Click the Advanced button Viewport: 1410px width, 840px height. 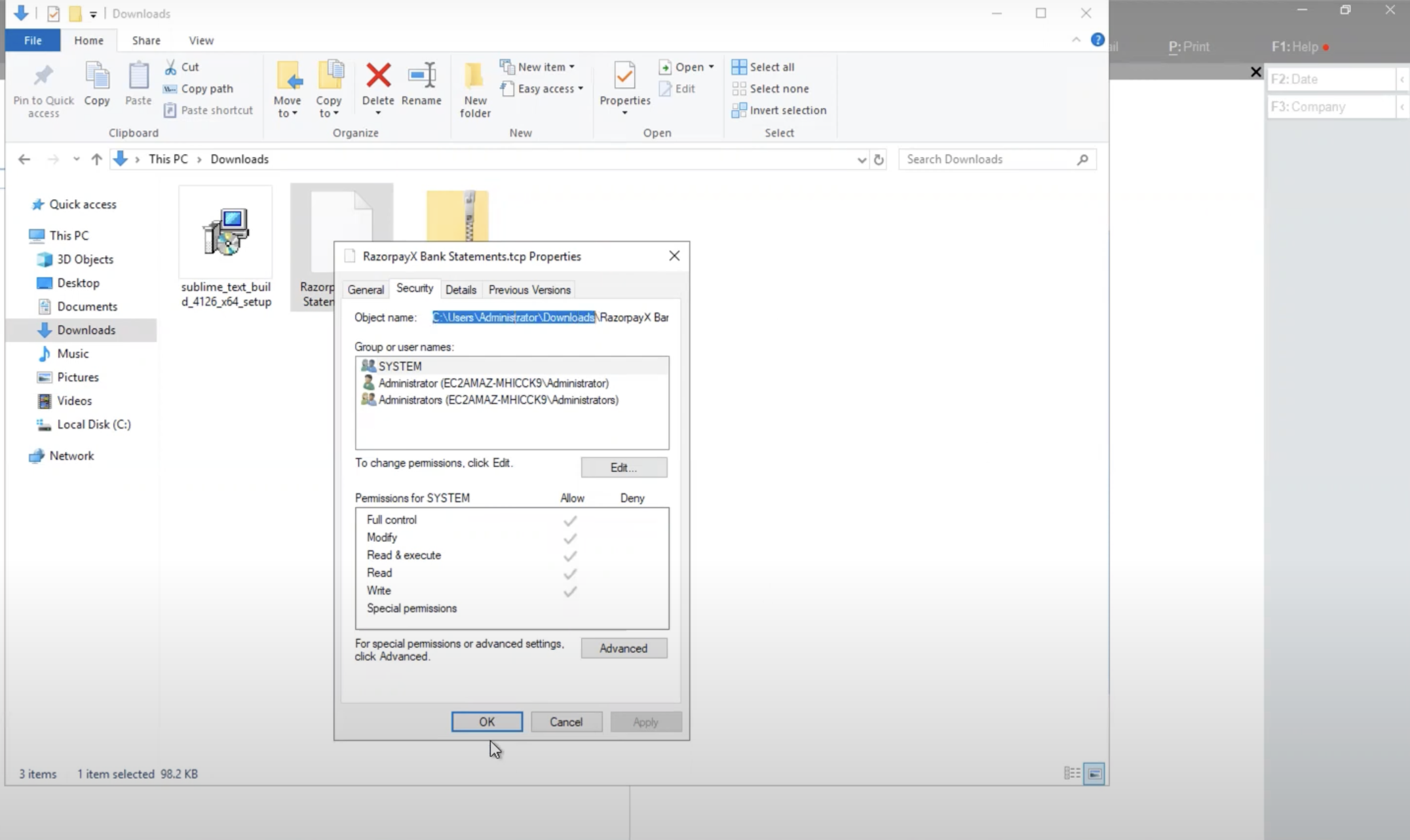623,648
